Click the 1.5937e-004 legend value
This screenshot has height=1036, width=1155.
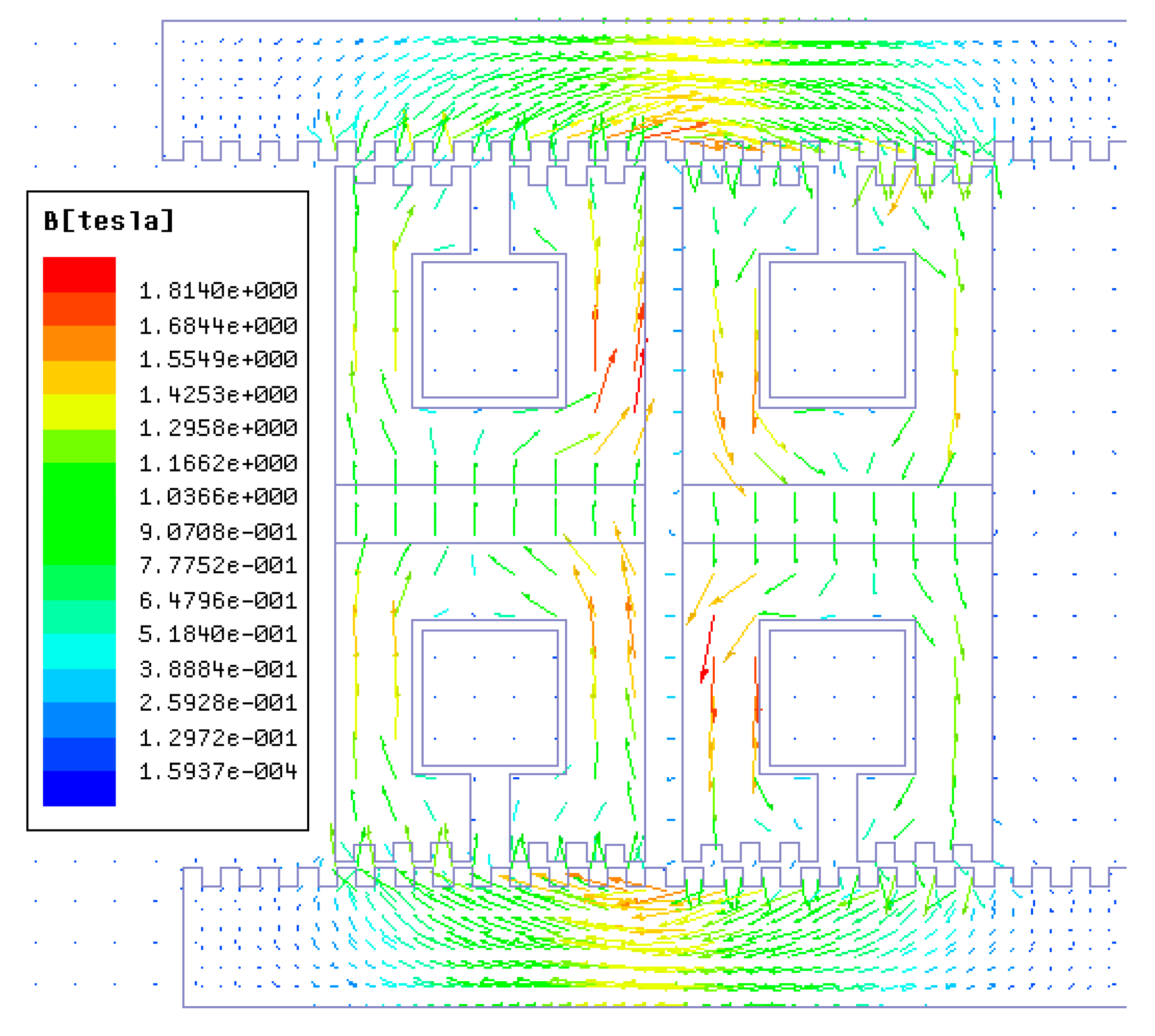click(218, 772)
